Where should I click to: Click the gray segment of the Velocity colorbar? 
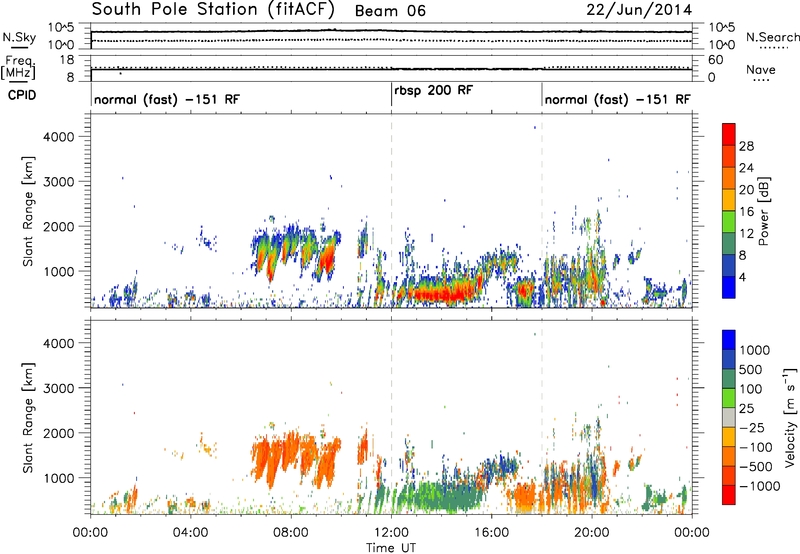(729, 418)
